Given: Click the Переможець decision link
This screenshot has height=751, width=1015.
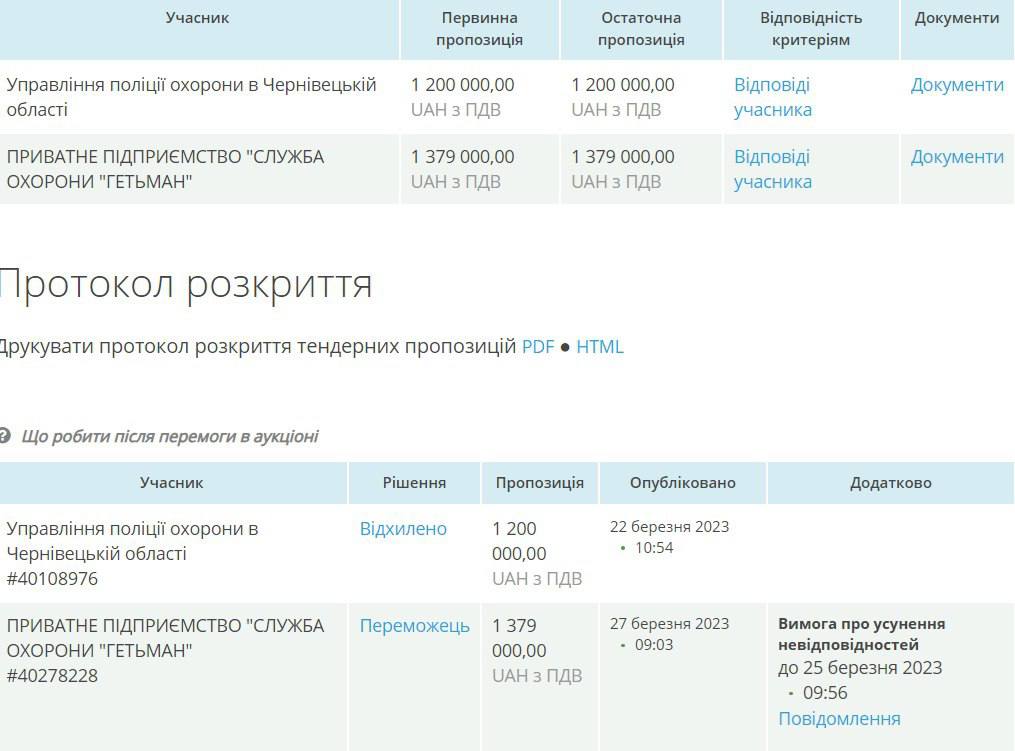Looking at the screenshot, I should pyautogui.click(x=414, y=626).
